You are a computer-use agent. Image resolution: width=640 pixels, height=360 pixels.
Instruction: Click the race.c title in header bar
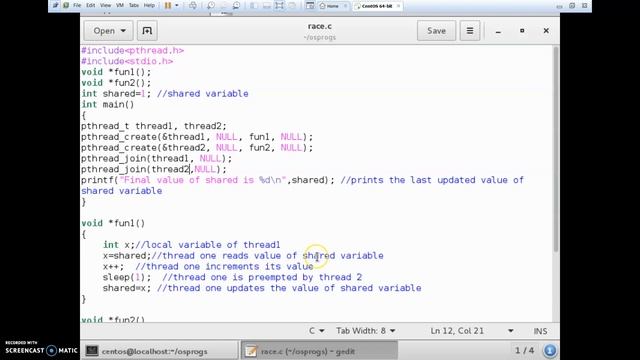(x=320, y=26)
